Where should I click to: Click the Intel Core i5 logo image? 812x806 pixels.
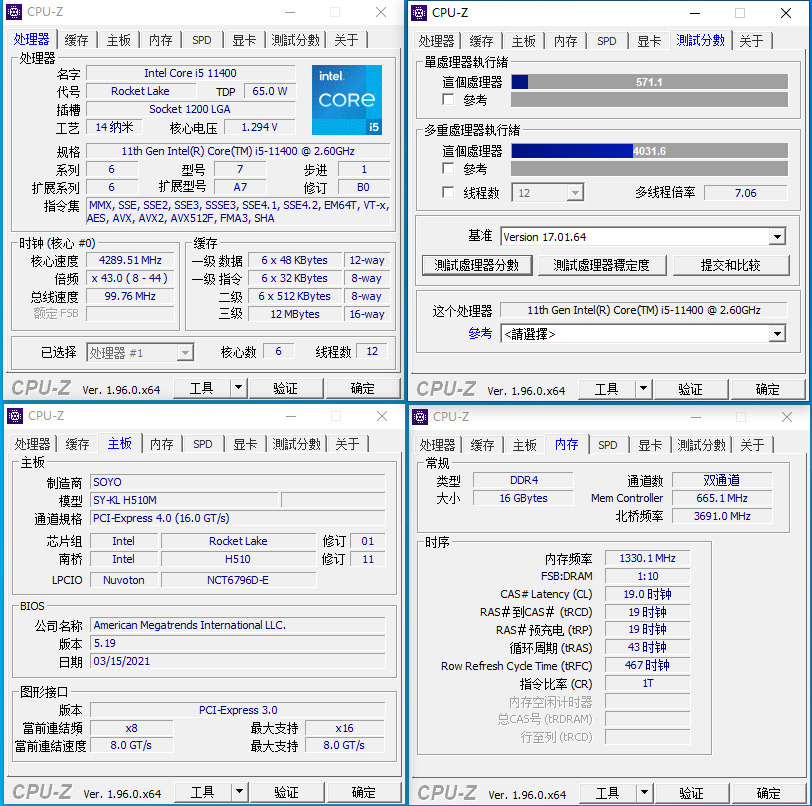[x=347, y=100]
